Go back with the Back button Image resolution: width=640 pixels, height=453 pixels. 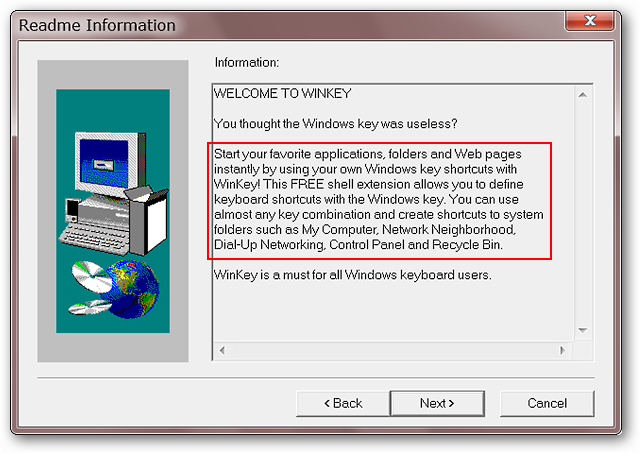tap(343, 403)
